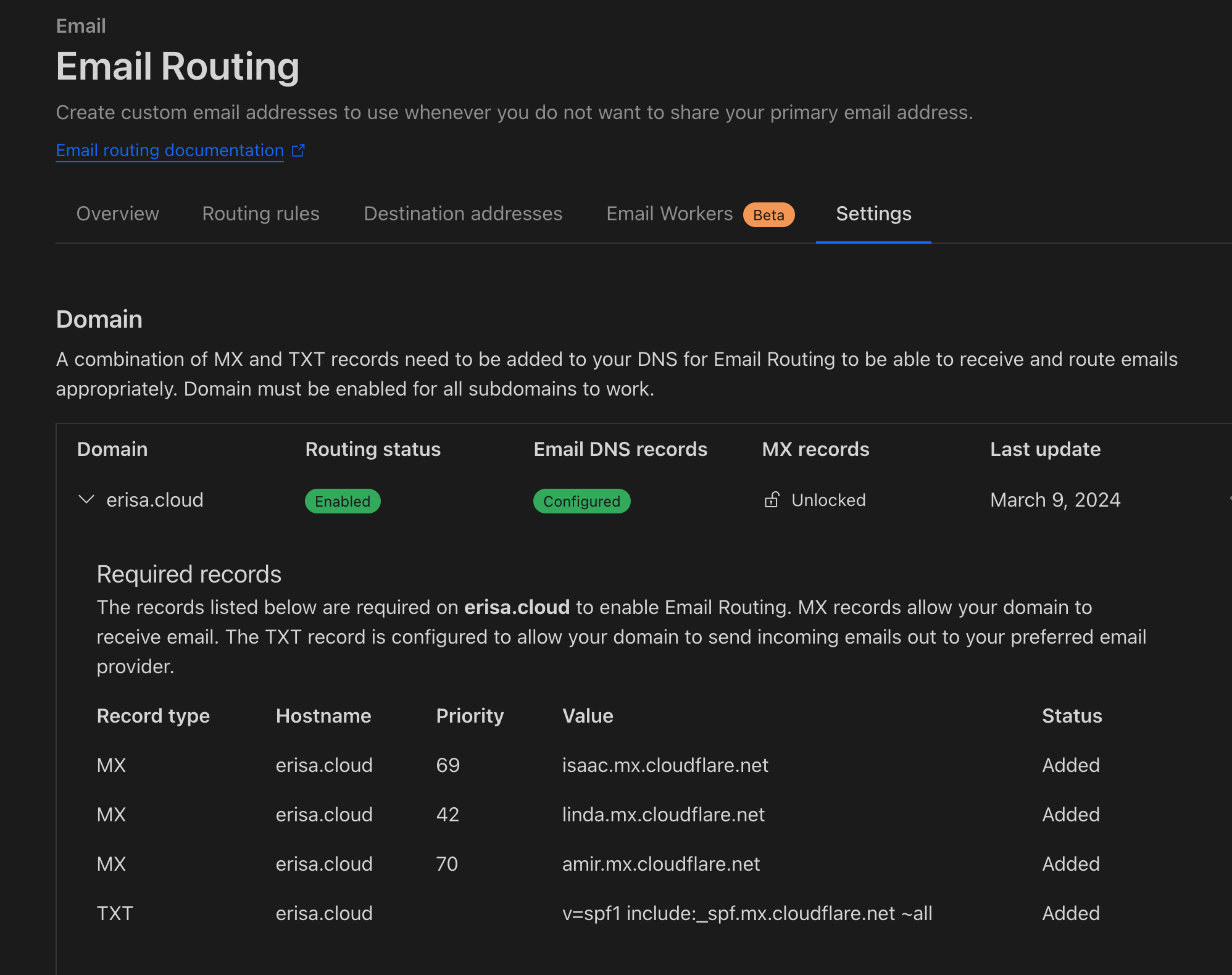Click the isaac.mx.cloudflare.net record value
This screenshot has height=975, width=1232.
[x=665, y=765]
